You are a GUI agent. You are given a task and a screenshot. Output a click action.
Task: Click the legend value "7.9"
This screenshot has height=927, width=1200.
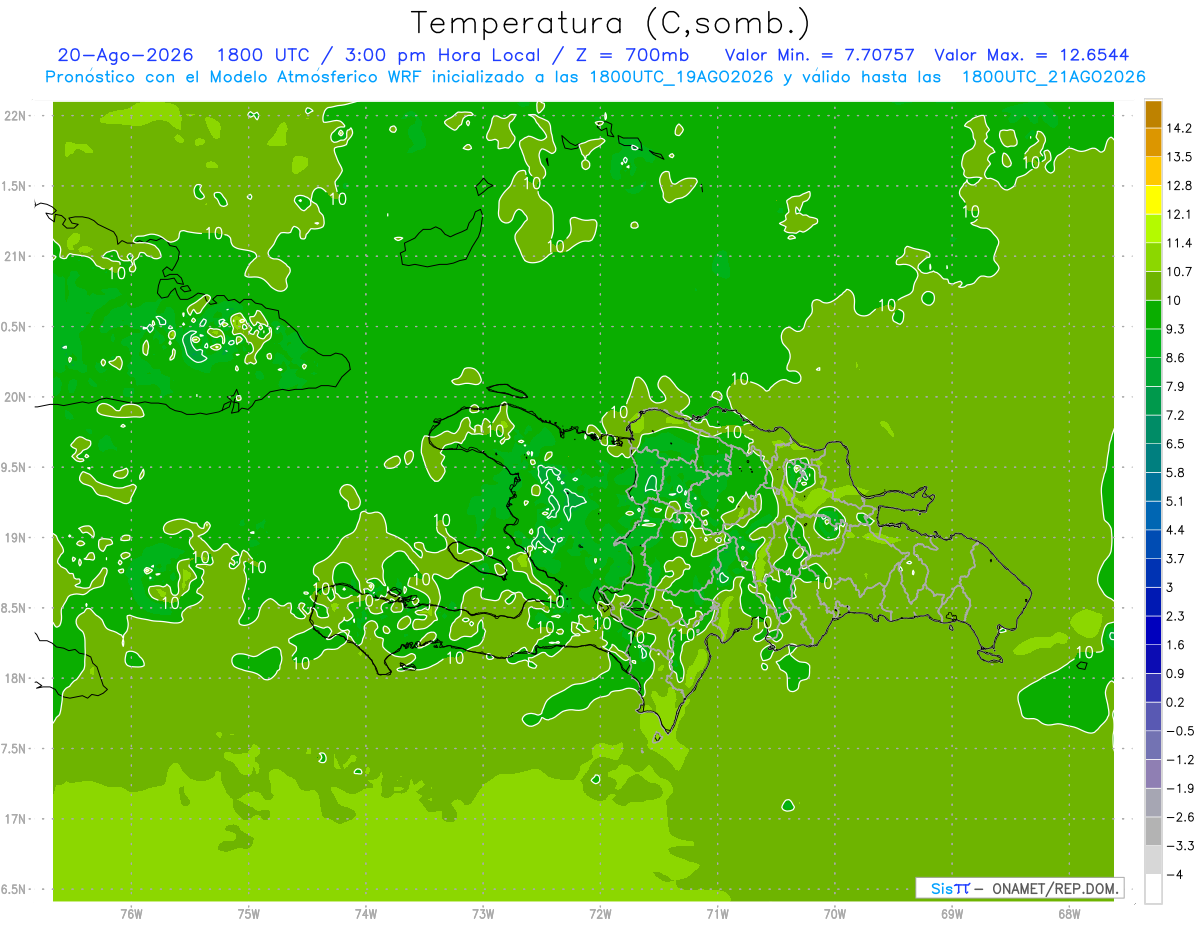(1177, 387)
